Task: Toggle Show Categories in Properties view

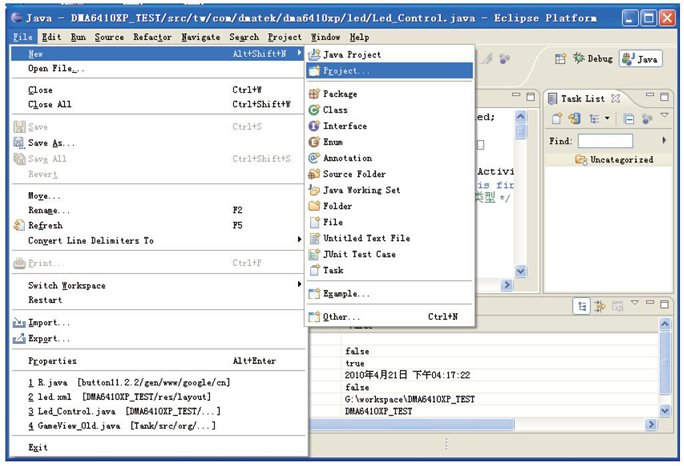Action: coord(582,307)
